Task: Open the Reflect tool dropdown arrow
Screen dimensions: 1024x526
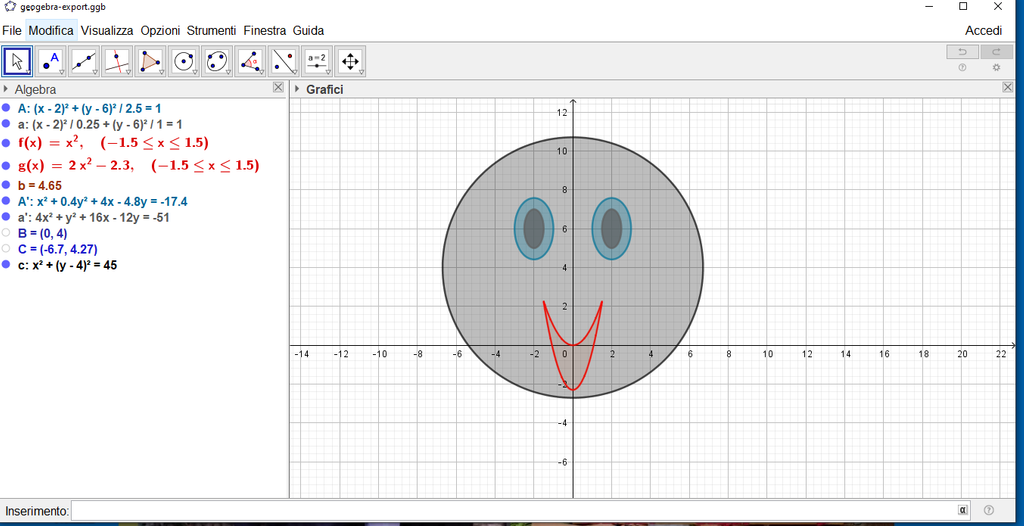Action: tap(295, 73)
